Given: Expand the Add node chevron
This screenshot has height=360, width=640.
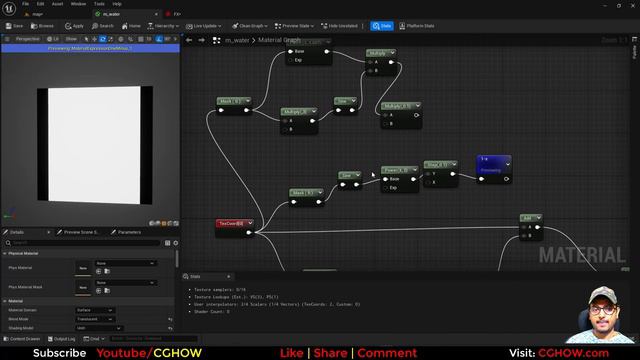Looking at the screenshot, I should (x=538, y=218).
